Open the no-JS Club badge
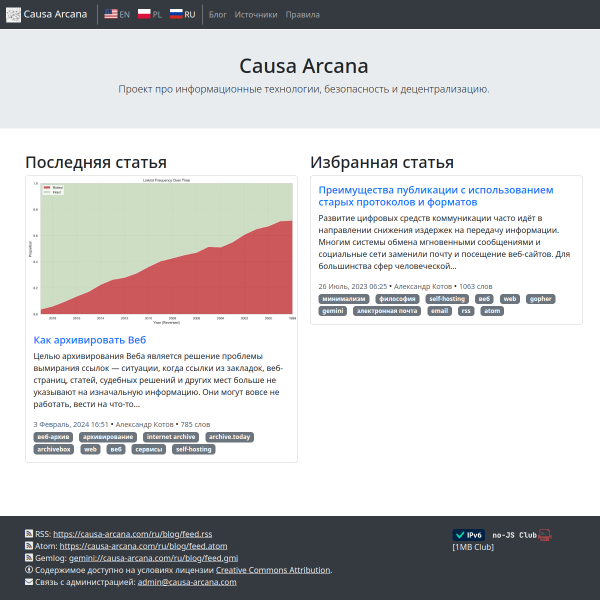 click(522, 535)
